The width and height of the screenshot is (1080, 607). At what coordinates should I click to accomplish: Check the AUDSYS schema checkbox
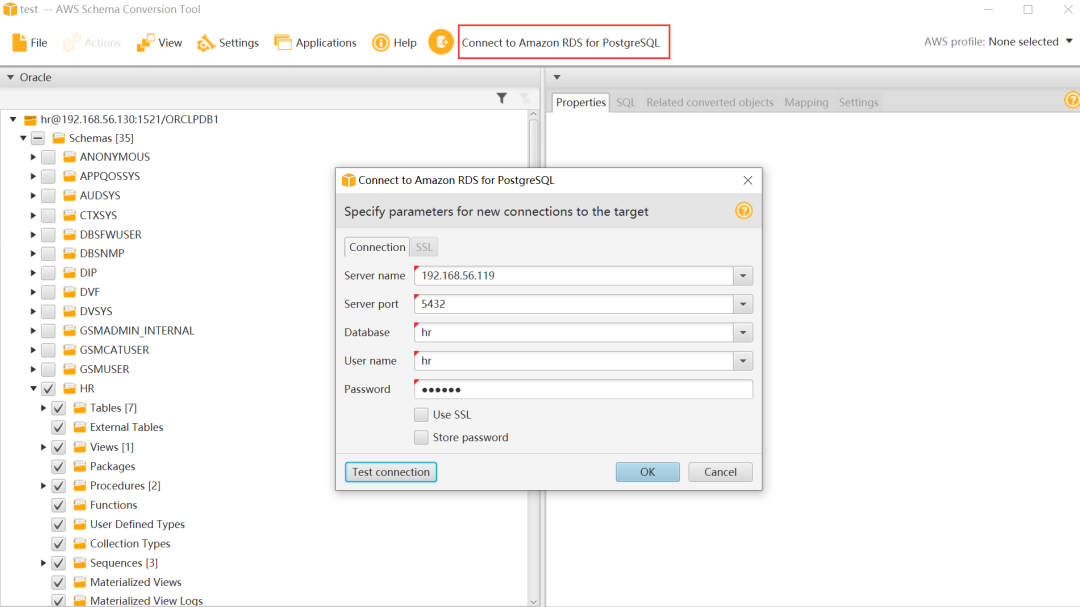point(48,196)
